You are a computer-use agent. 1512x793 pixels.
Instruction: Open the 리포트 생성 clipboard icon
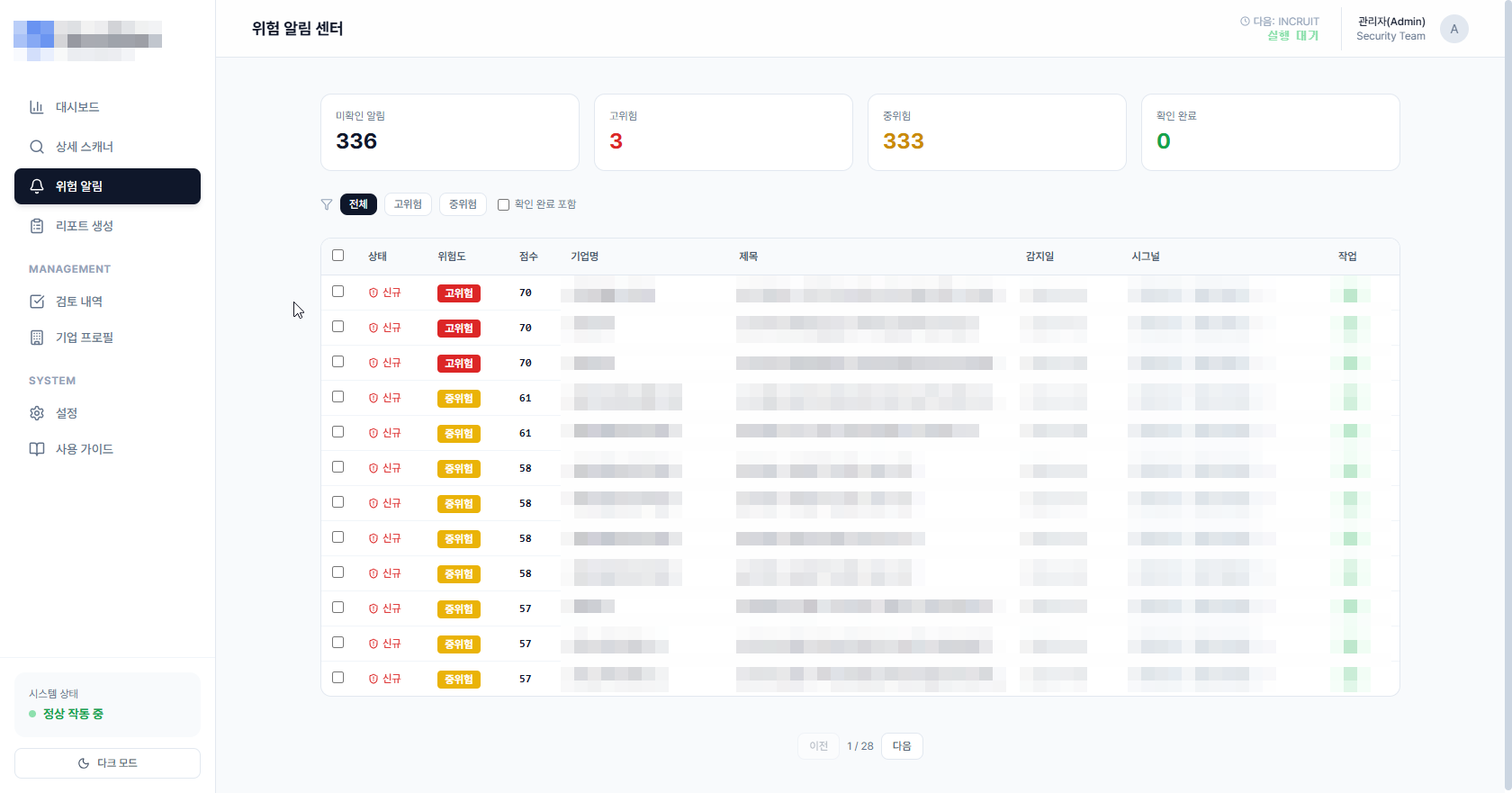point(37,226)
